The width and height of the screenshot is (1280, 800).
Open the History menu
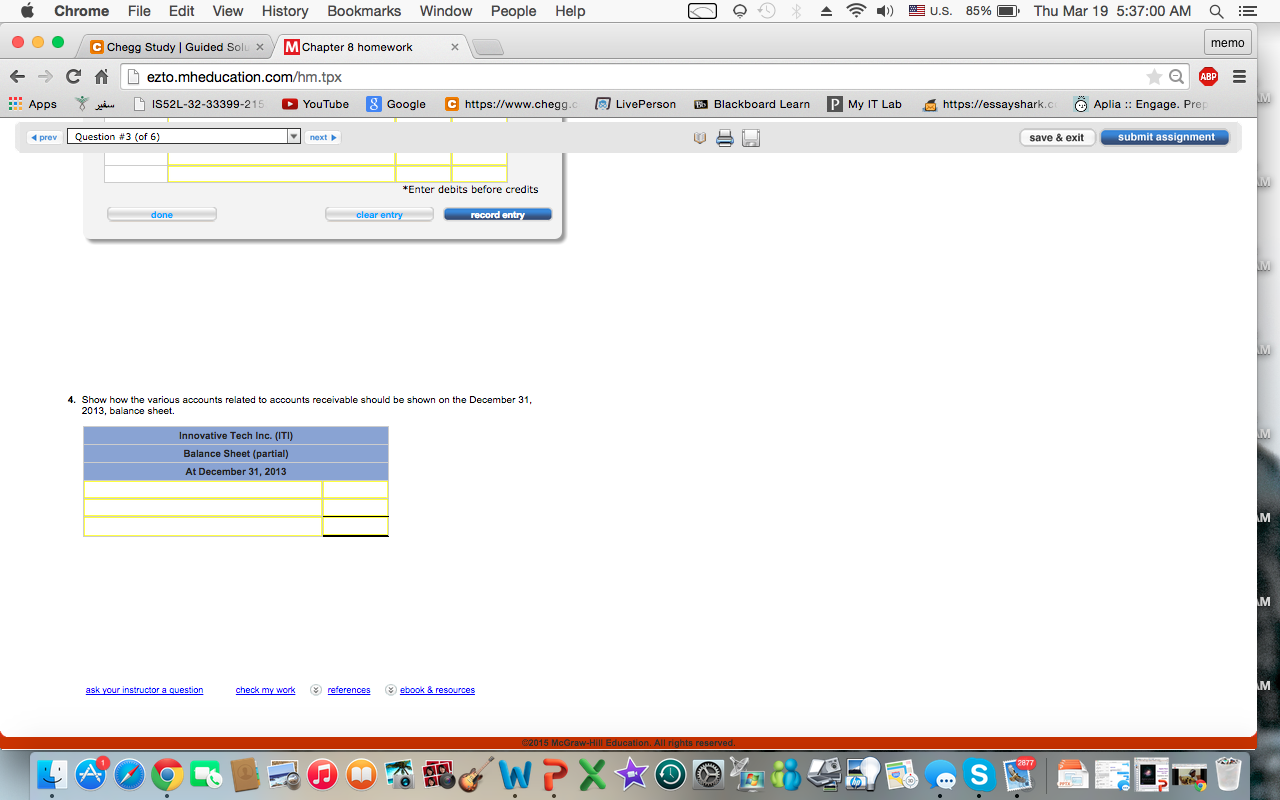tap(285, 11)
